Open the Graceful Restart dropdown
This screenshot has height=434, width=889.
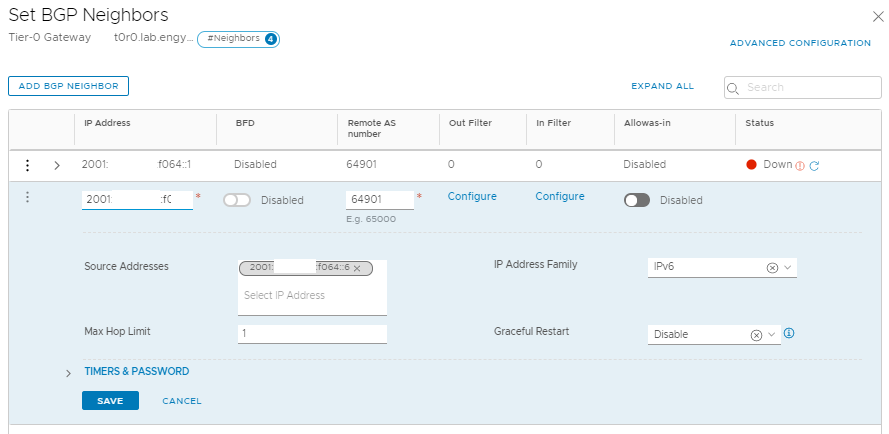coord(772,334)
